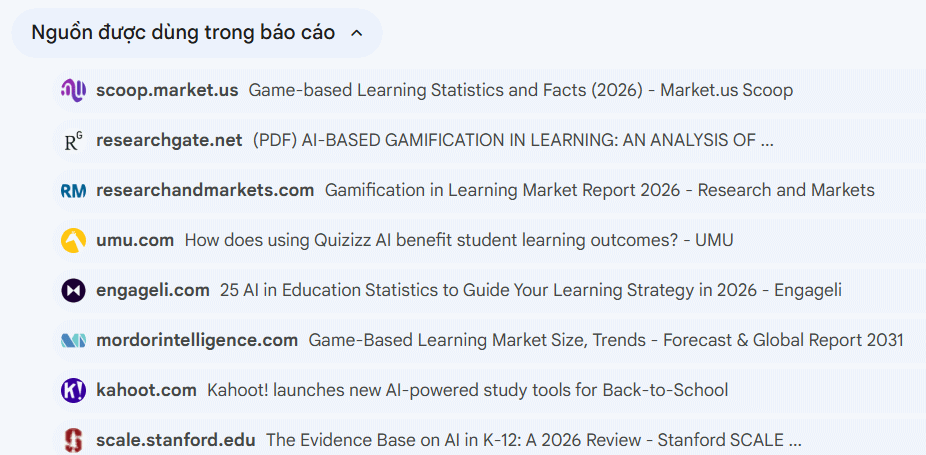
Task: Open Gamification in Learning Market Report link
Action: pos(599,190)
